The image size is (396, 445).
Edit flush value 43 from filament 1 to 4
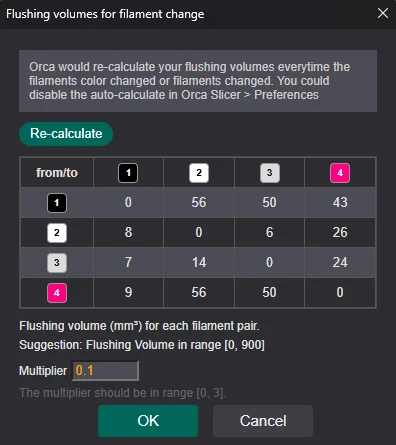[x=340, y=202]
